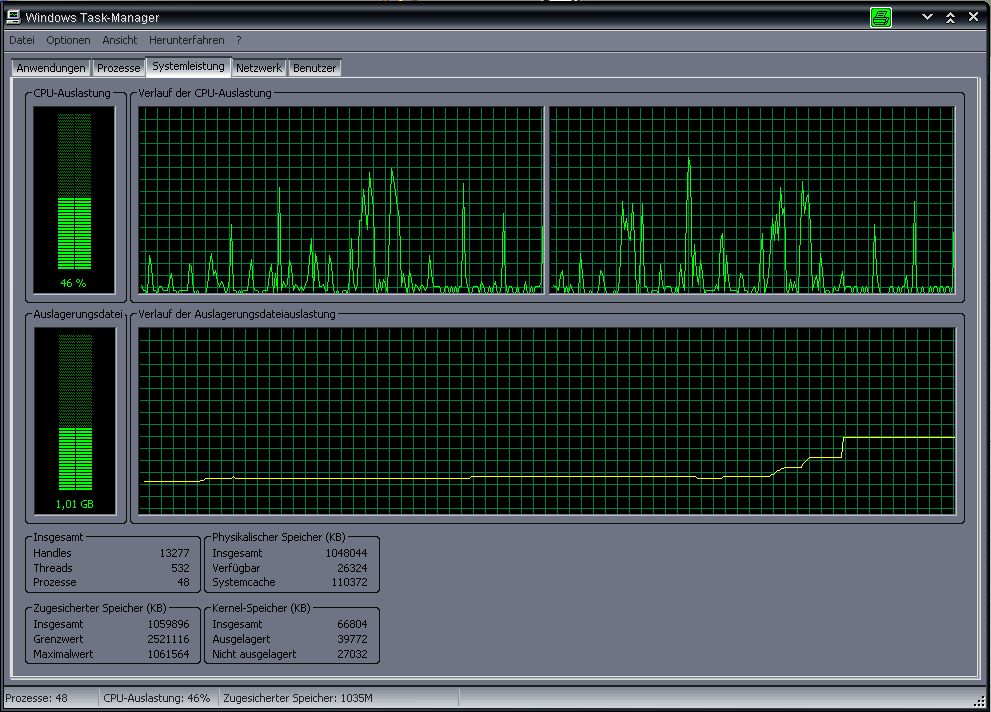991x712 pixels.
Task: Click Kernel-Speicher Insgesamt value 66804
Action: 352,624
